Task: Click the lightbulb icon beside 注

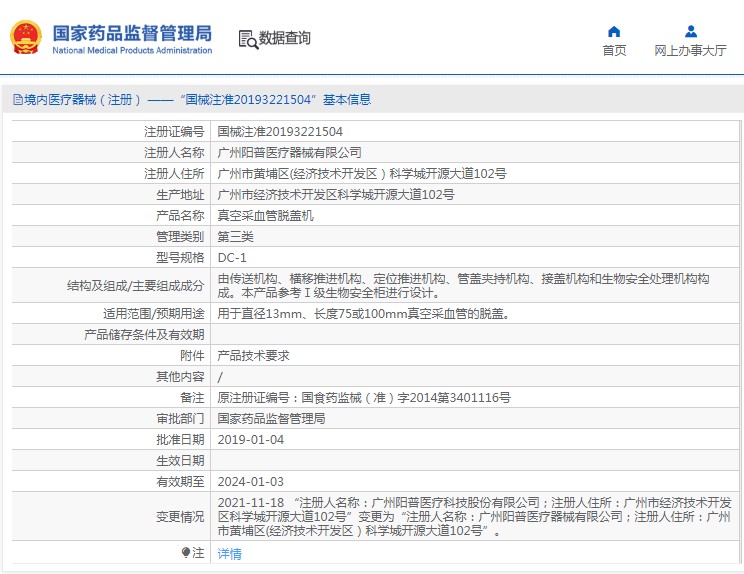Action: [186, 553]
